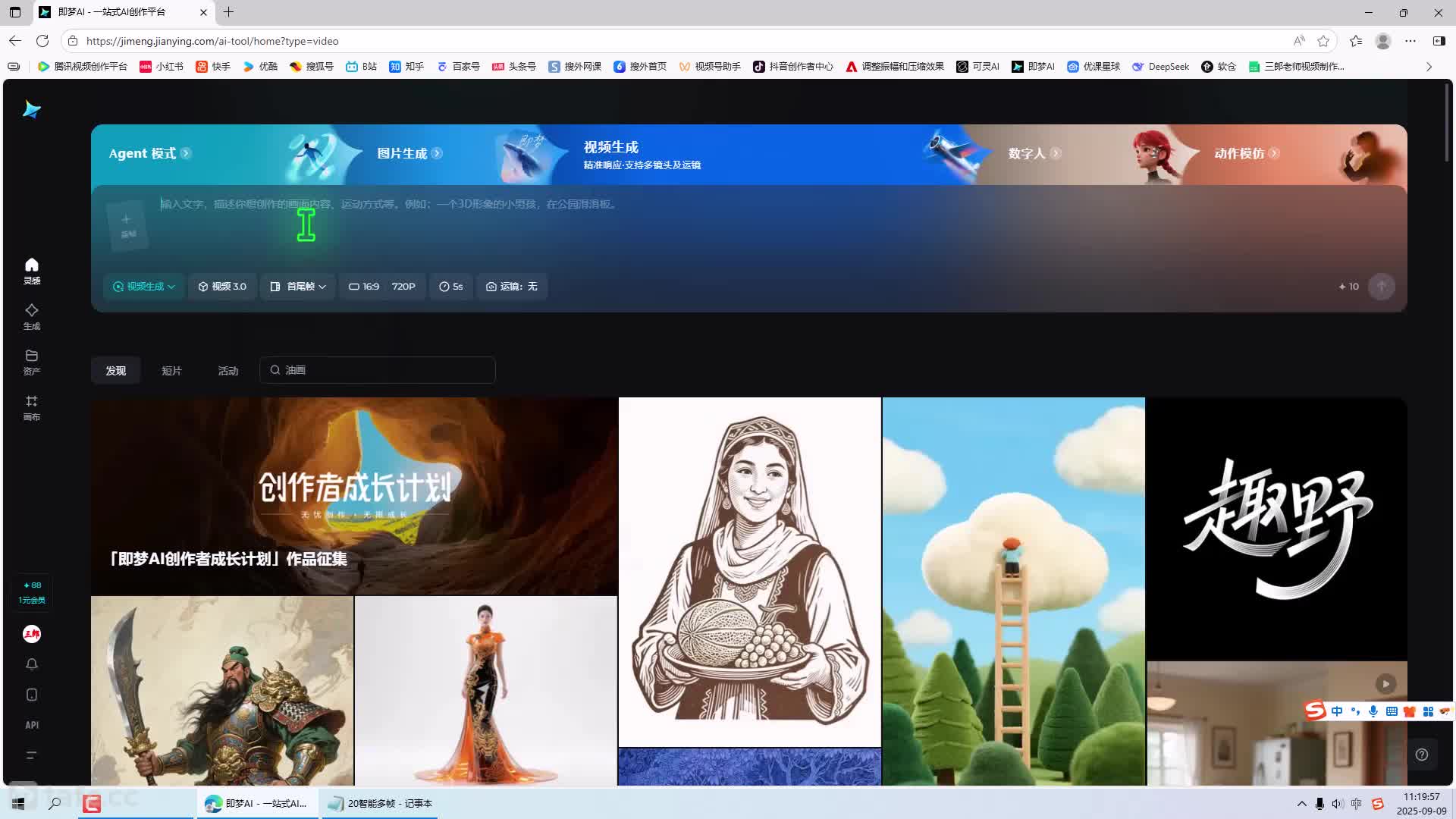
Task: Switch to the 活动 tab
Action: tap(227, 371)
